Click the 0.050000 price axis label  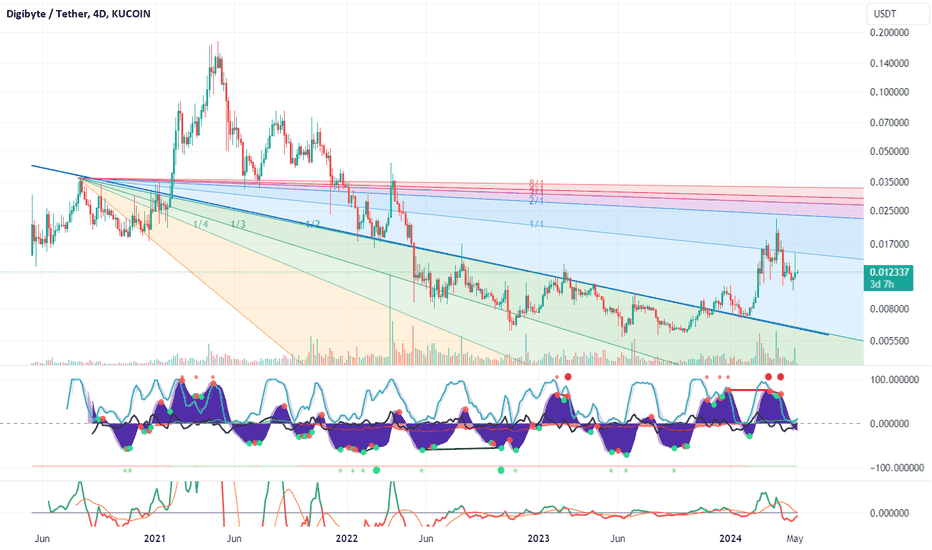tap(889, 152)
